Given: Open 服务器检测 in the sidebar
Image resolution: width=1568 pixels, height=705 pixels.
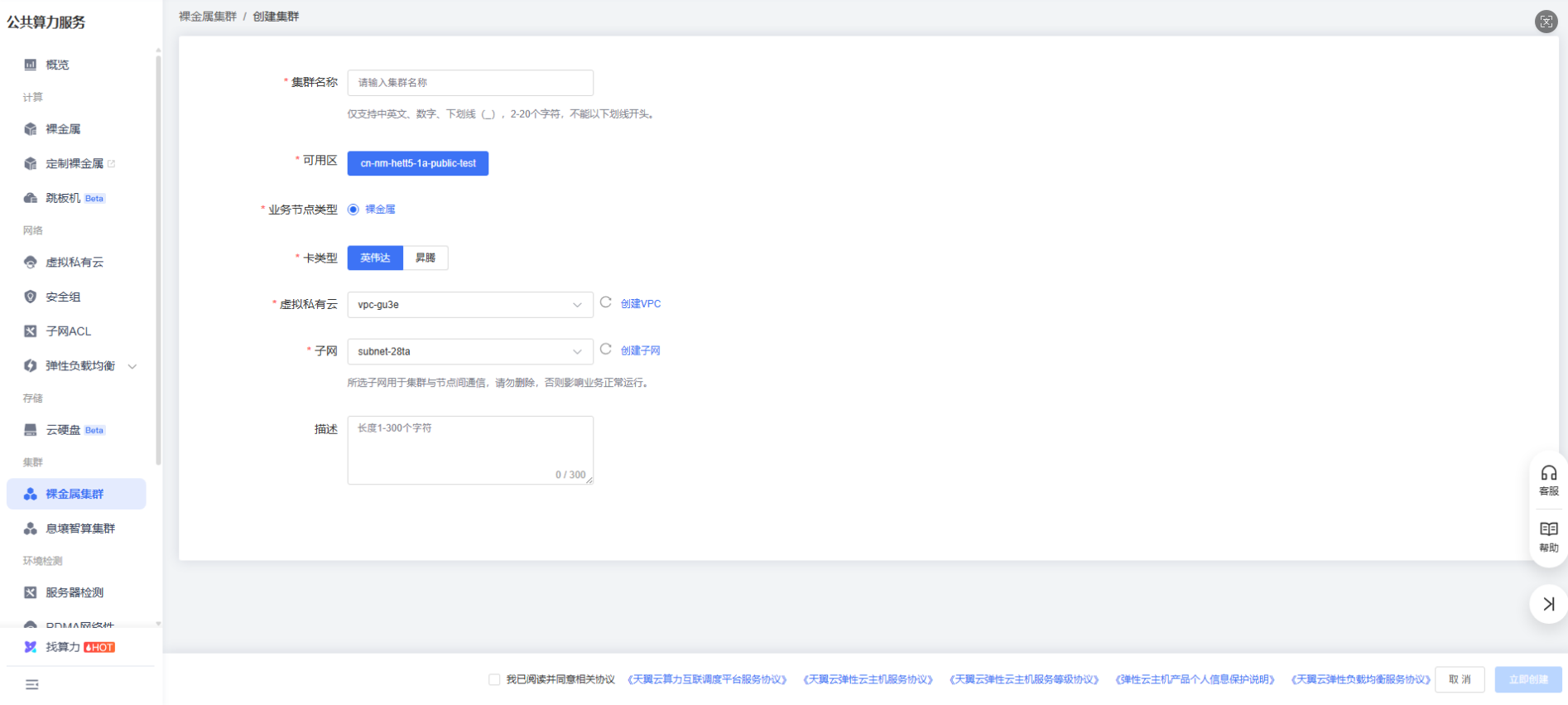Looking at the screenshot, I should pos(75,592).
